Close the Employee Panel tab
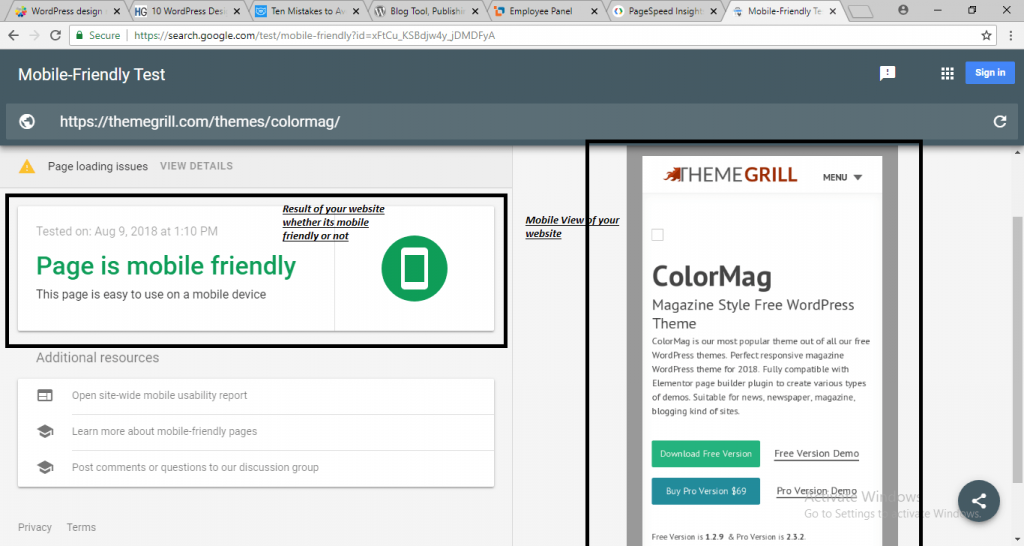 (x=594, y=11)
